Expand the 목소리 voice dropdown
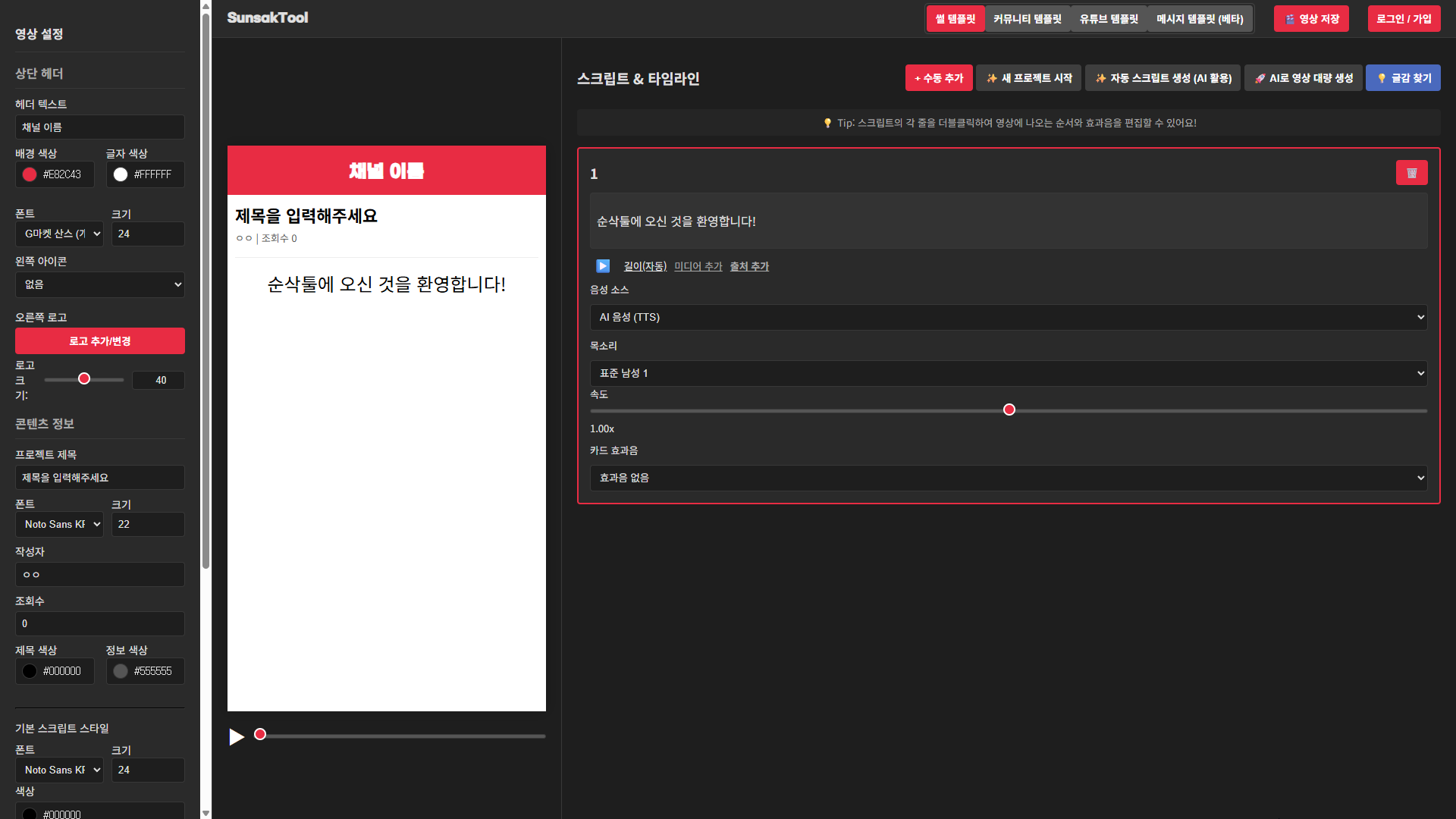1456x819 pixels. coord(1009,373)
